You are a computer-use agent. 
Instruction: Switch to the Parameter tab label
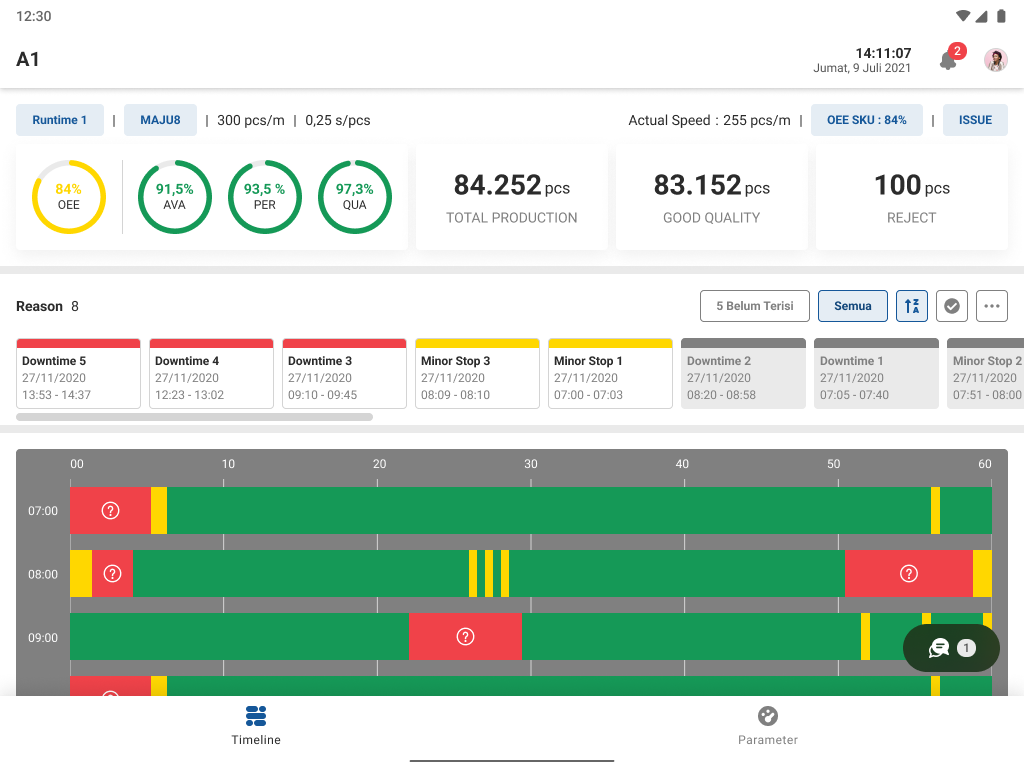click(x=768, y=740)
